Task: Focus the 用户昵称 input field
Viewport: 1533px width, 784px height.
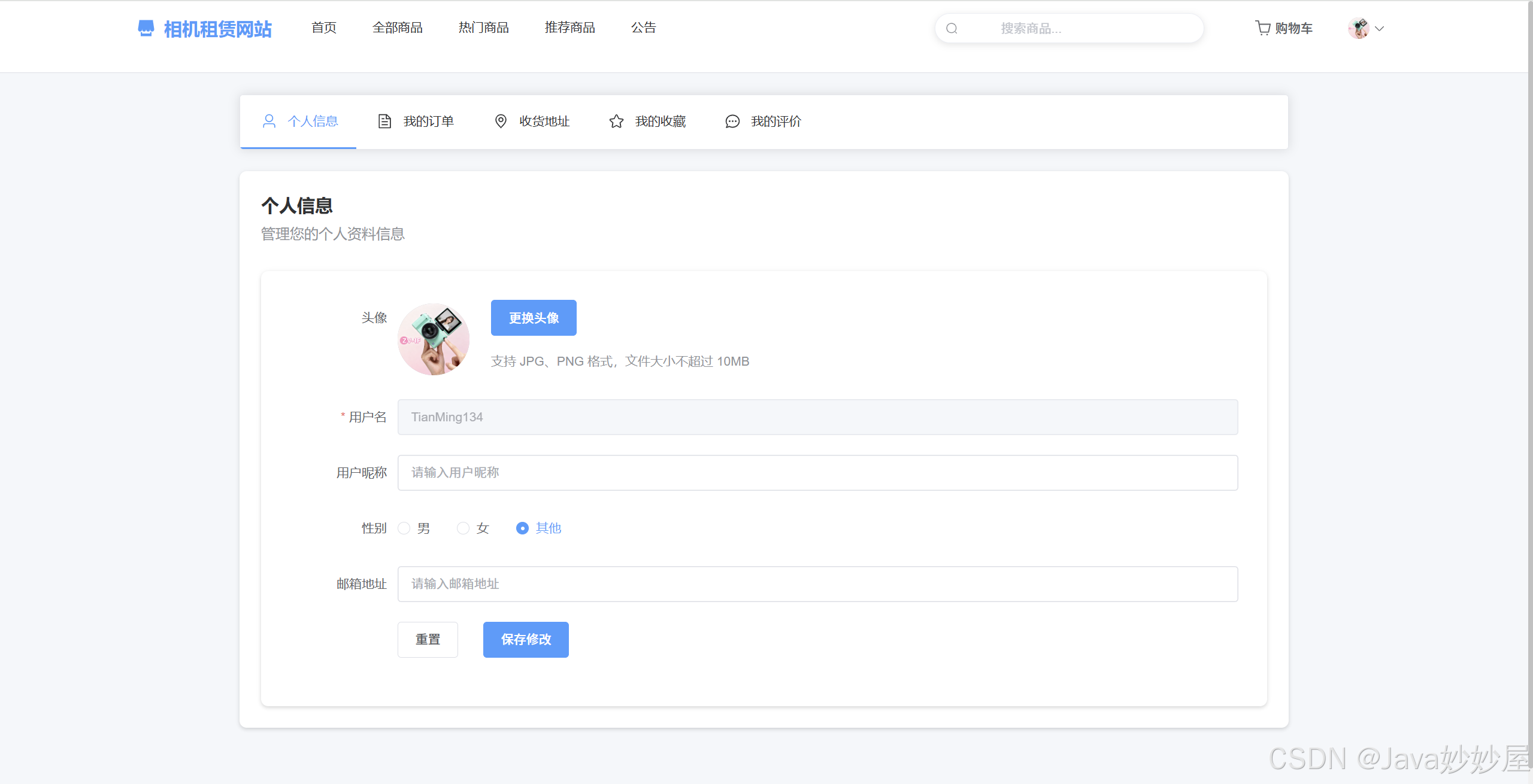Action: (817, 473)
